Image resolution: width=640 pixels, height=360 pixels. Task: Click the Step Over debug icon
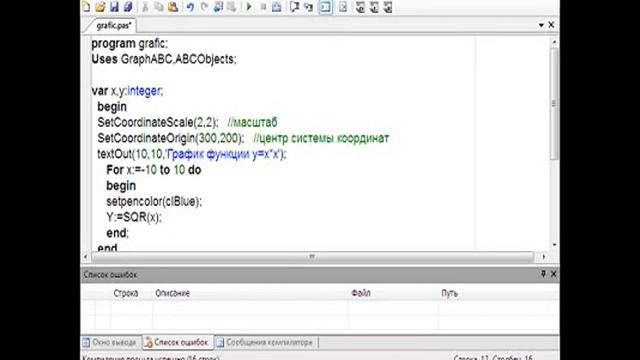tap(294, 7)
